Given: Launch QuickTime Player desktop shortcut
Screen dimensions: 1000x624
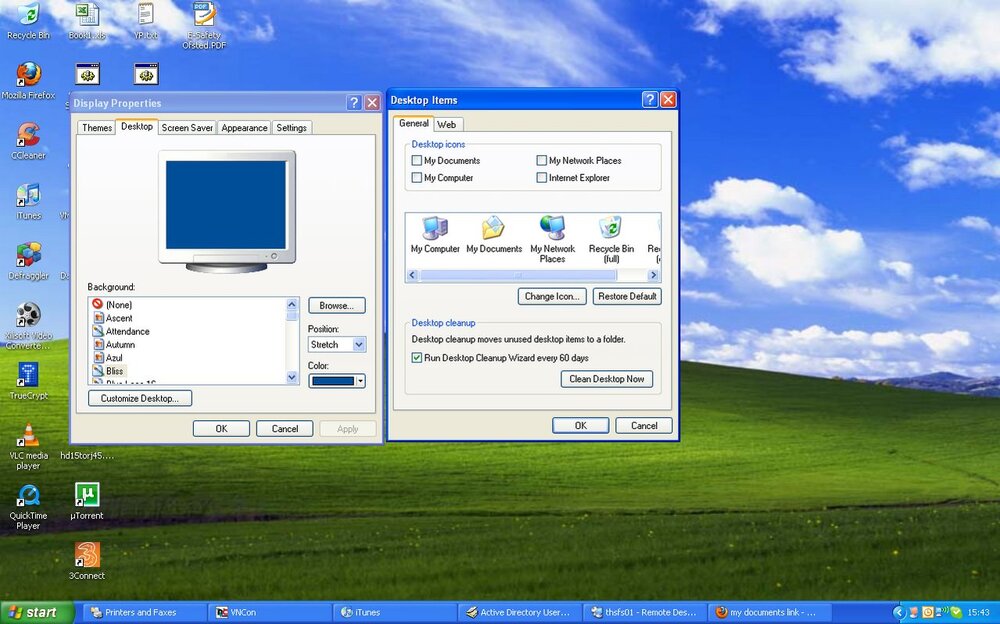Looking at the screenshot, I should pos(28,507).
